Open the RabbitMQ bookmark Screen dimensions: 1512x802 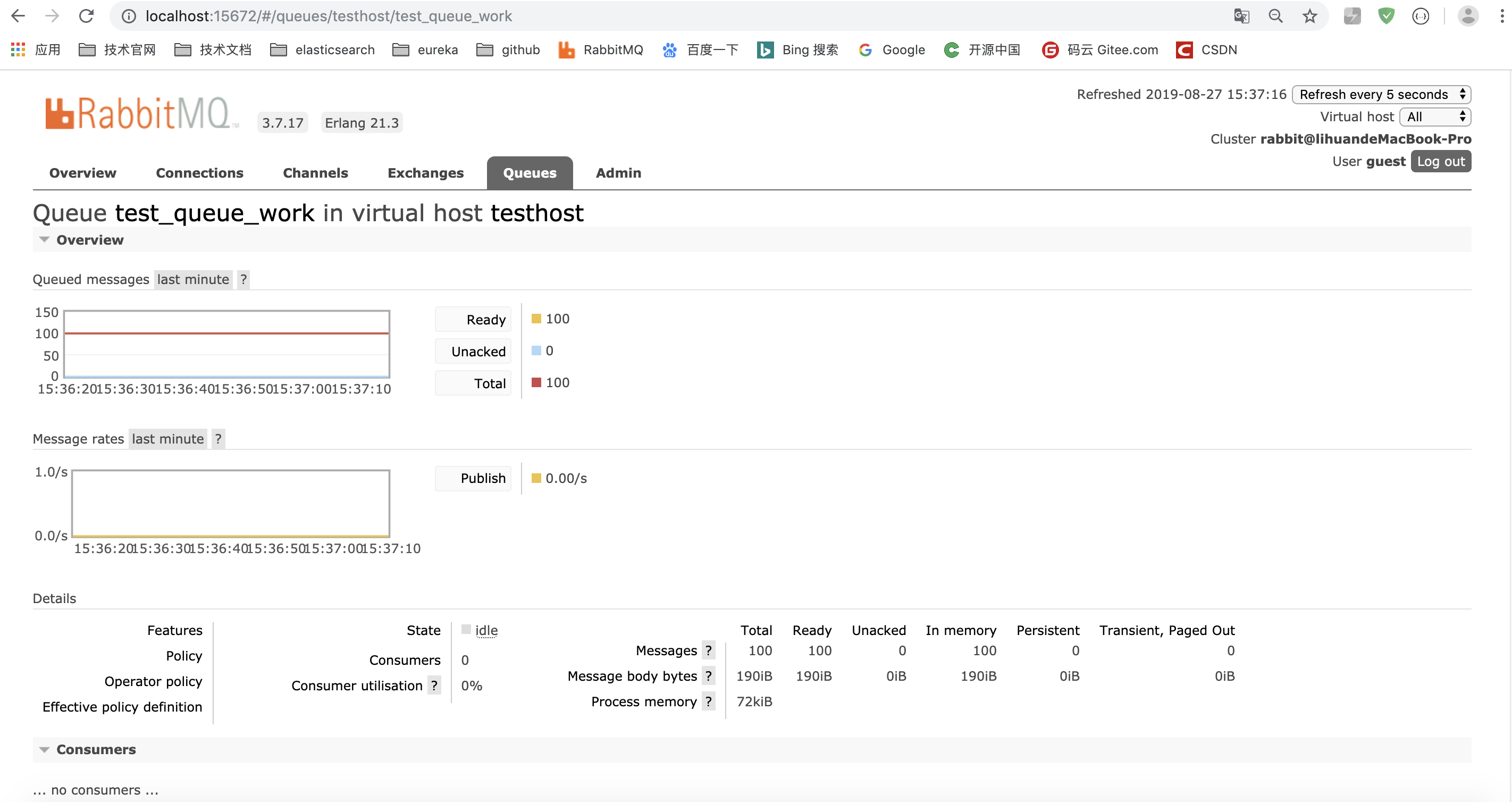coord(600,50)
